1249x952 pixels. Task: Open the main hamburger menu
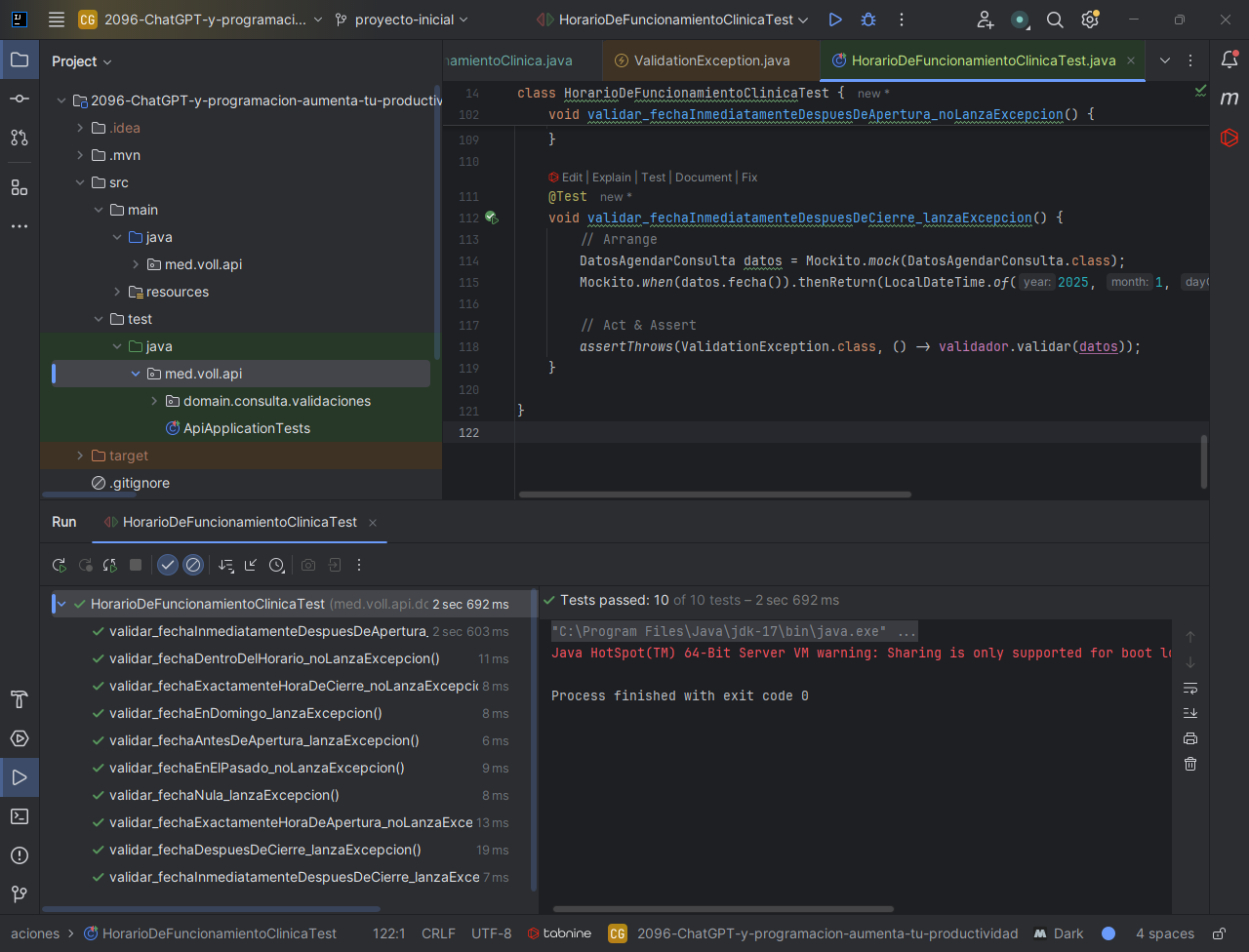tap(57, 20)
